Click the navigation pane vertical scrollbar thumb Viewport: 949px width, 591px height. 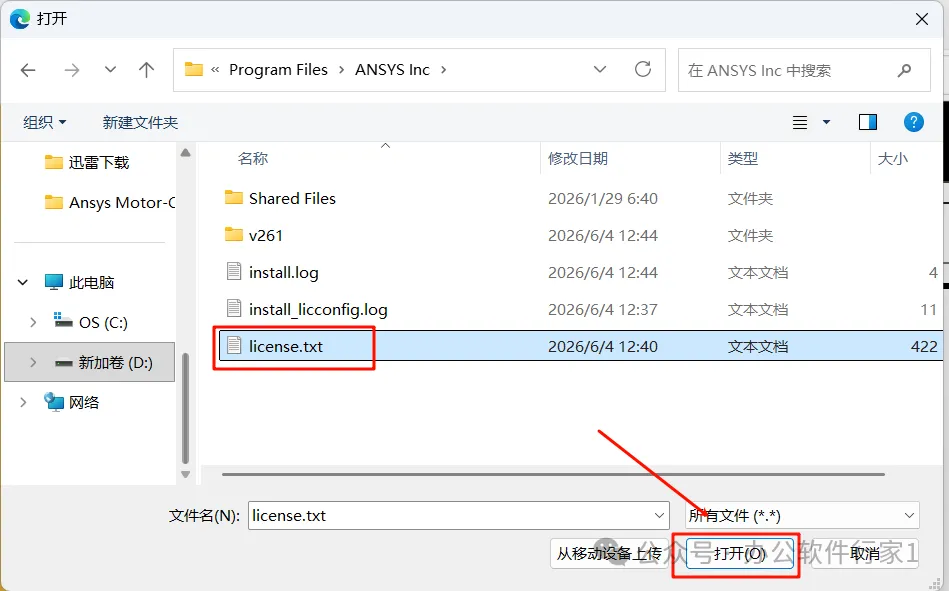[x=186, y=409]
